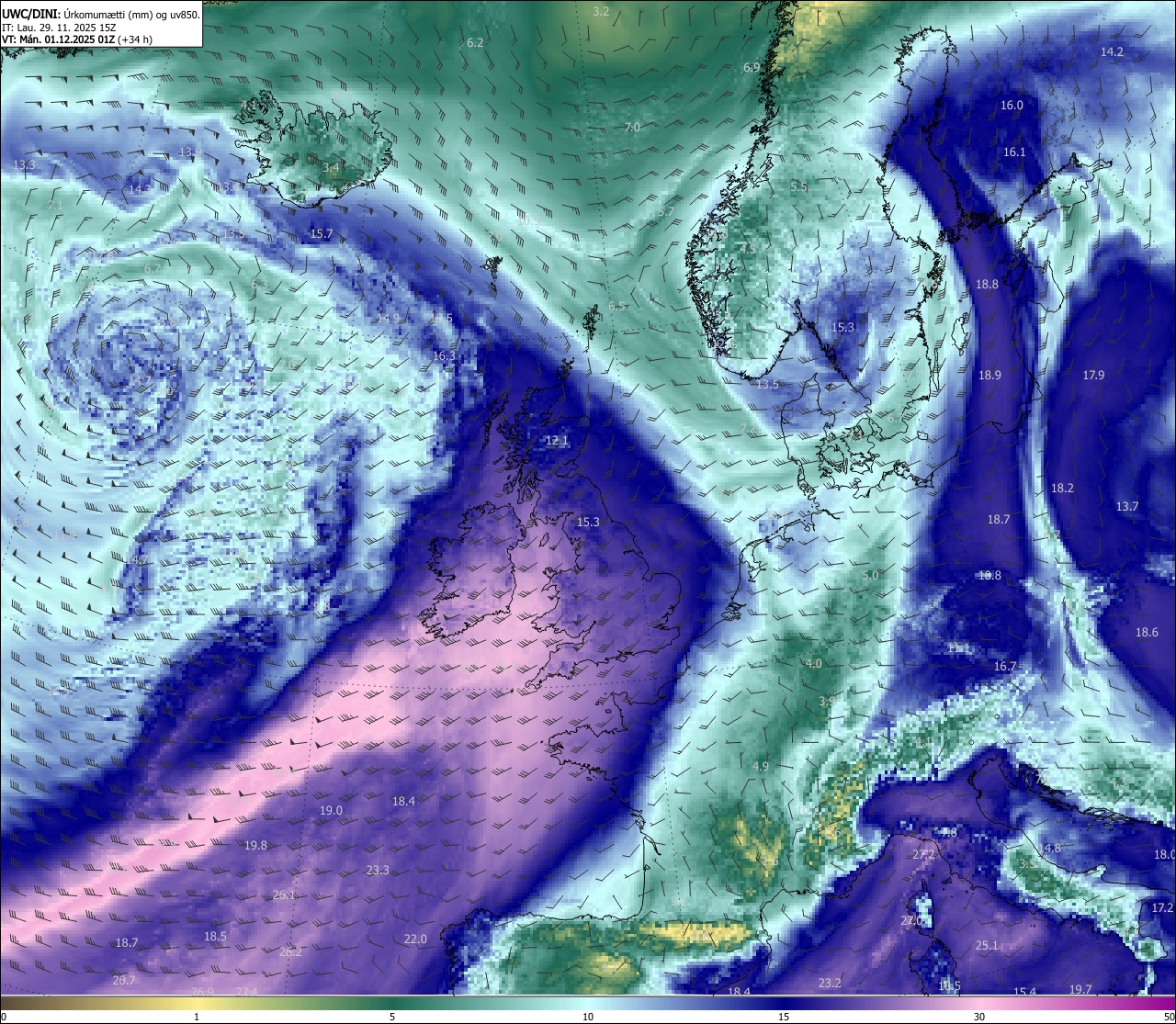Click the 16.3 value northwest of Scotland
The height and width of the screenshot is (1024, 1176).
pos(444,356)
